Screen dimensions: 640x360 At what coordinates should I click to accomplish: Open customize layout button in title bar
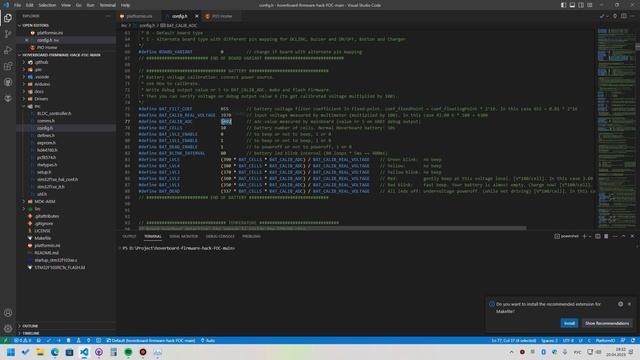590,5
